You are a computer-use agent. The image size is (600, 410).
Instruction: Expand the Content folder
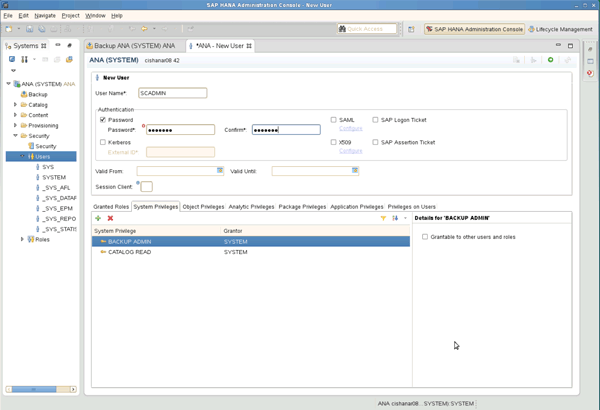click(x=15, y=114)
